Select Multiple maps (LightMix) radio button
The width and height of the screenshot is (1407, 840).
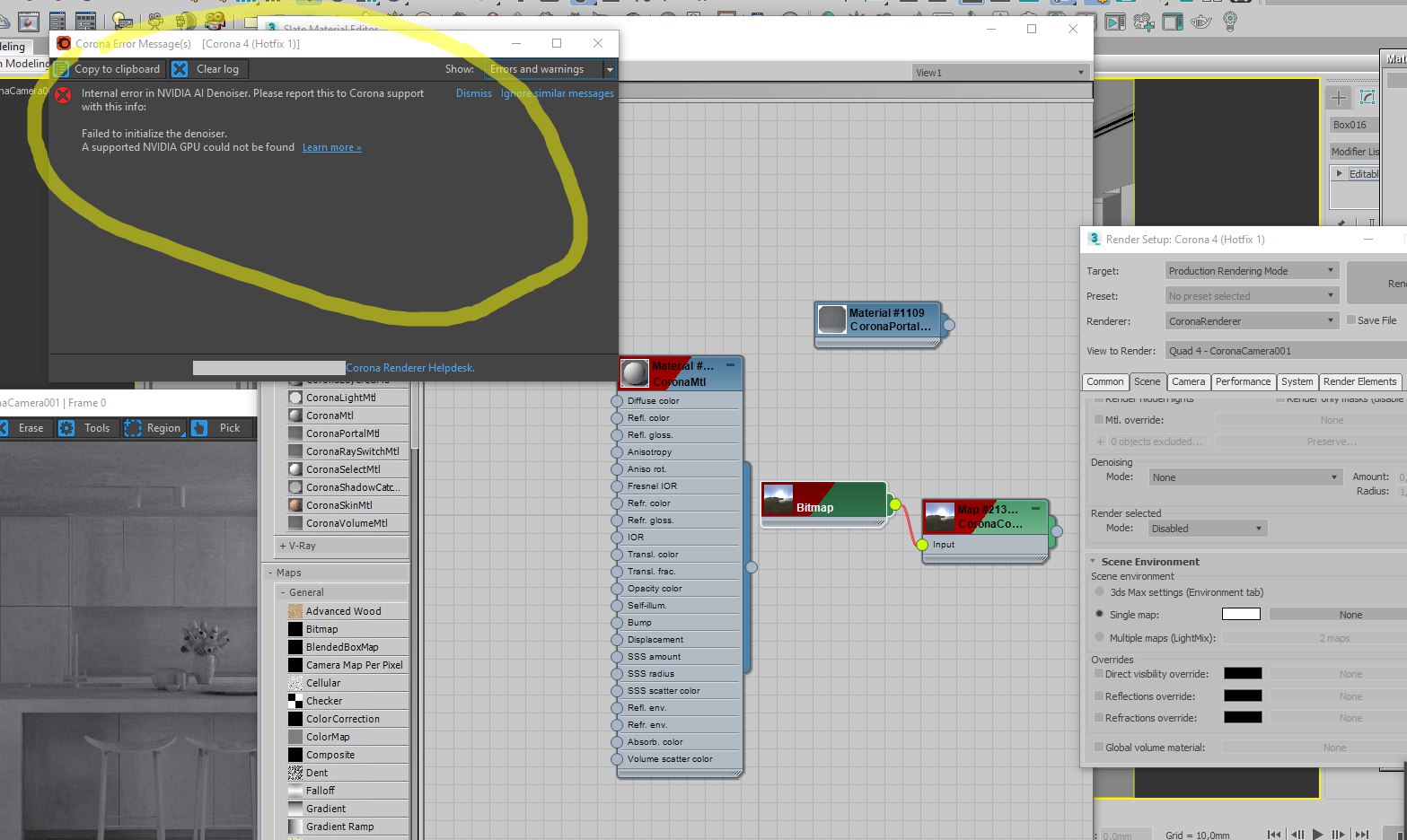coord(1099,637)
